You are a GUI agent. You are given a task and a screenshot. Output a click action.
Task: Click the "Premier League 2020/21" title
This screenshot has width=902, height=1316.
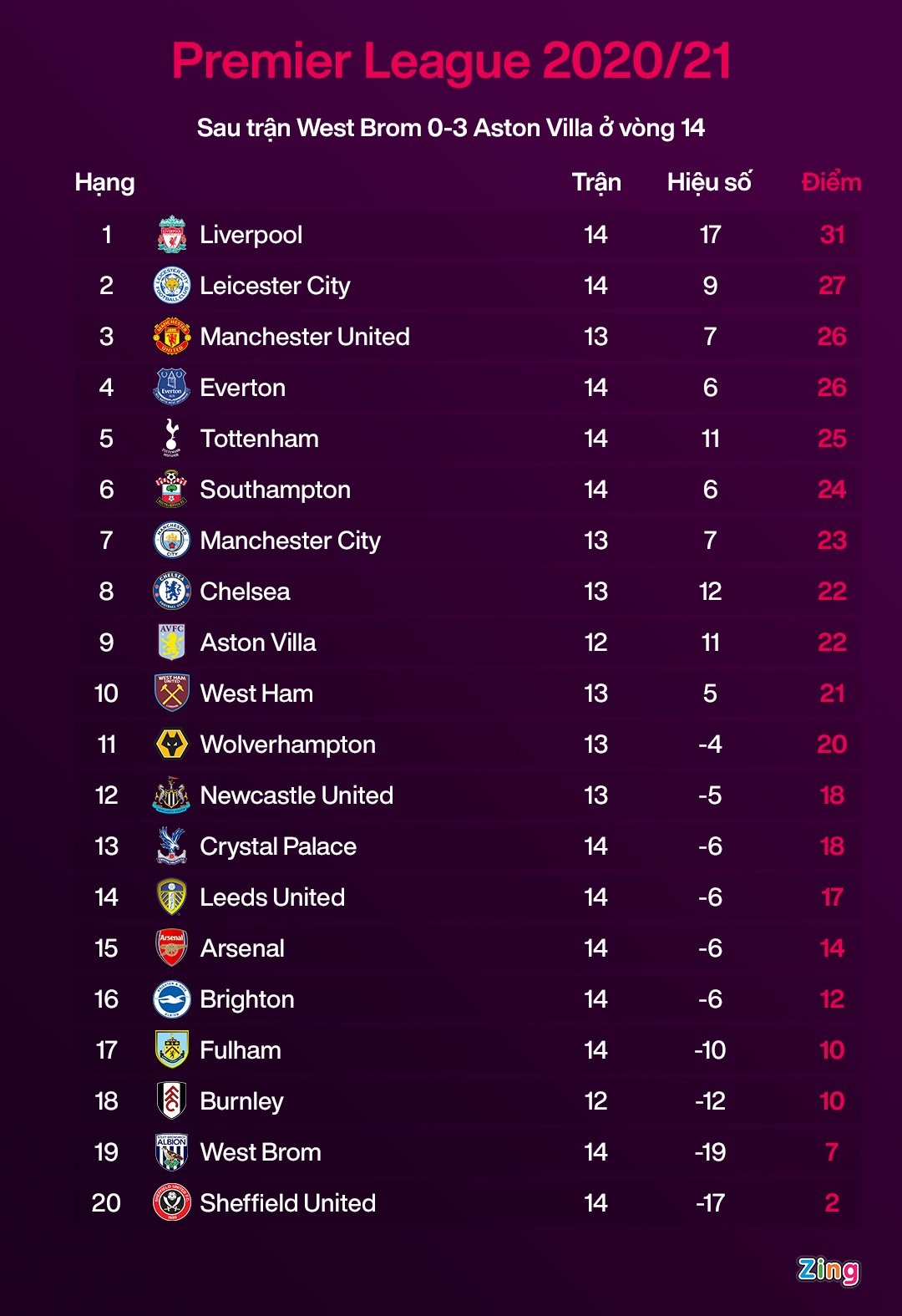451,61
